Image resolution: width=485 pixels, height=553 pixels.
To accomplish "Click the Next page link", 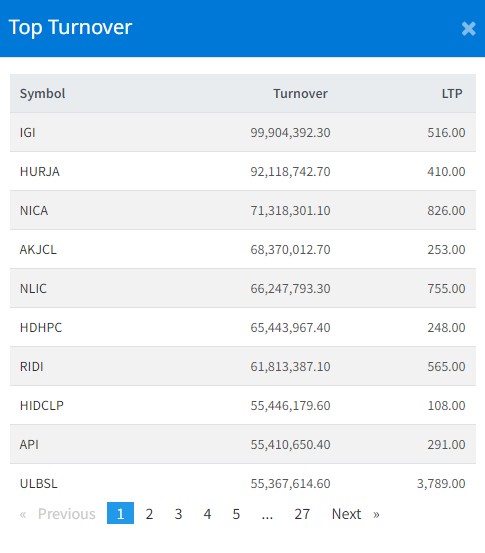I will click(x=356, y=514).
